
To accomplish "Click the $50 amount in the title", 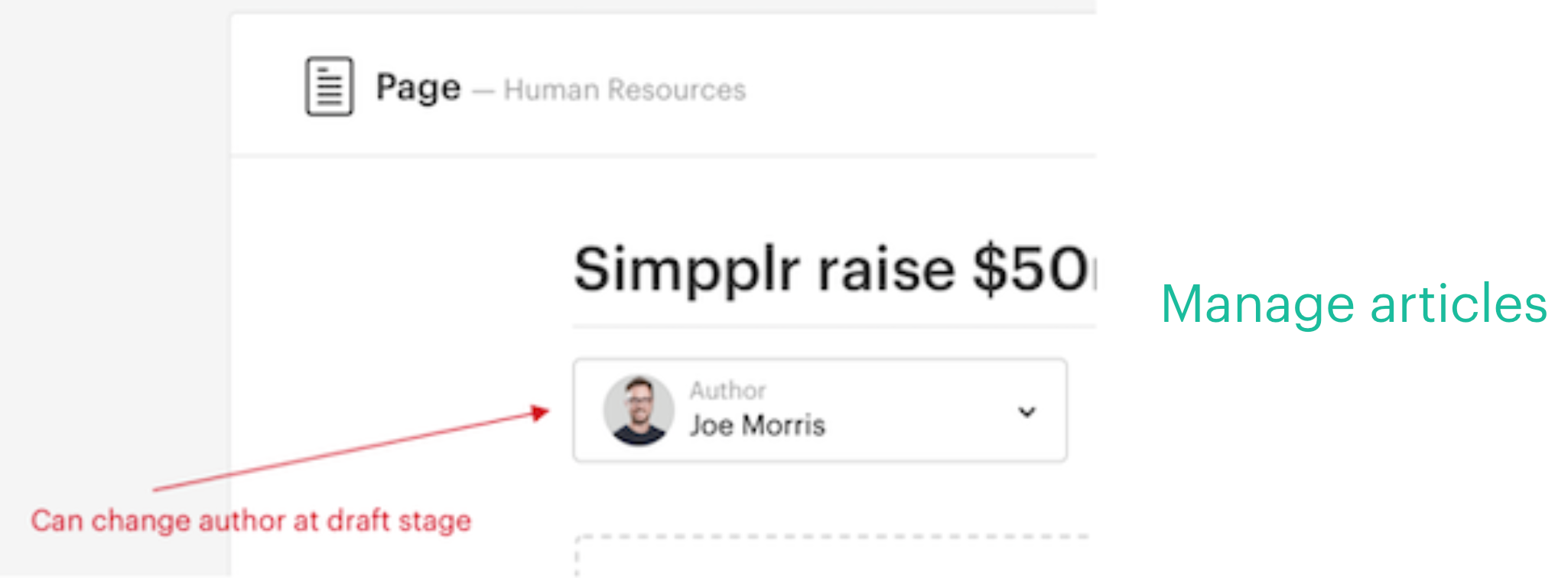I will point(1029,270).
